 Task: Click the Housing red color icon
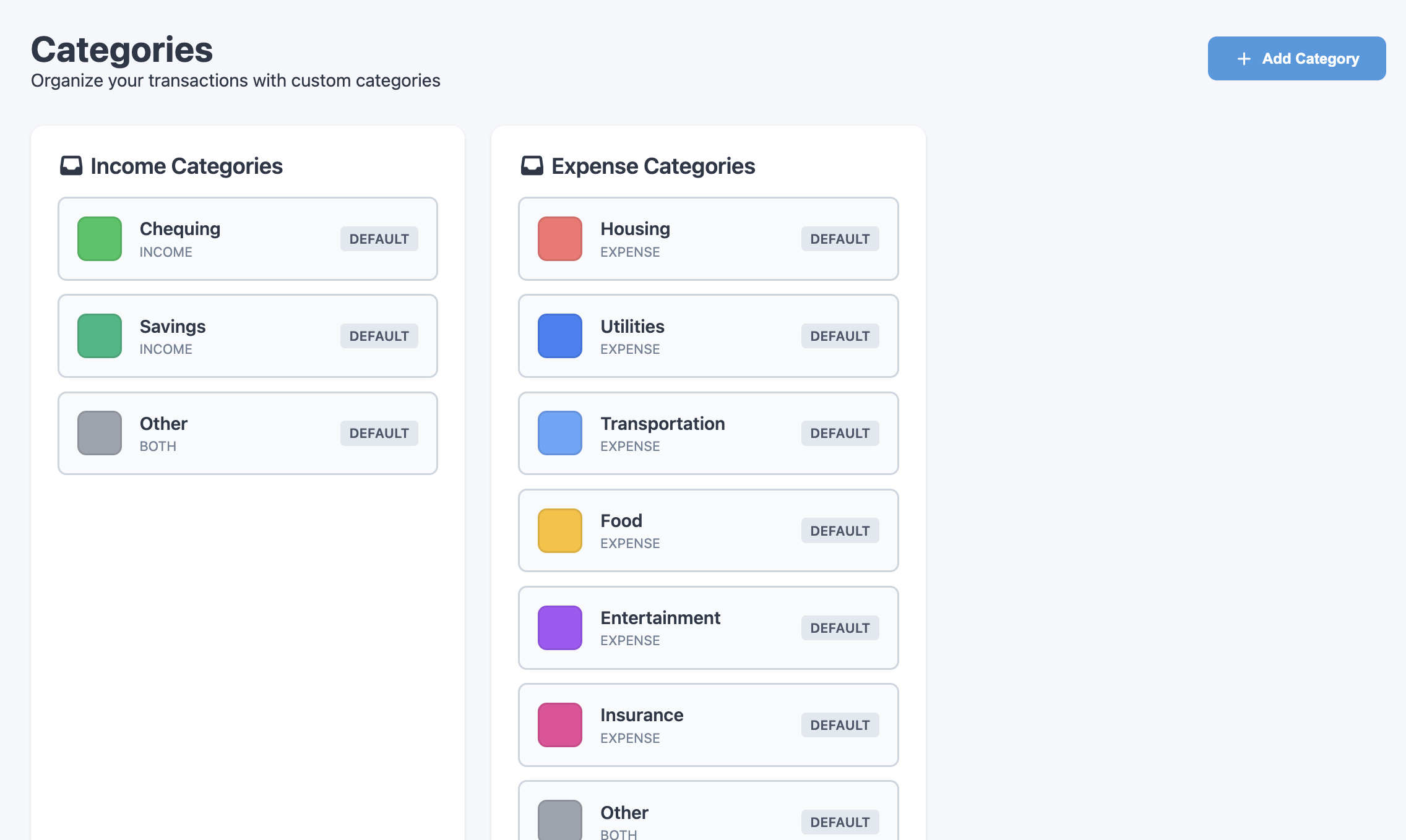click(x=560, y=239)
